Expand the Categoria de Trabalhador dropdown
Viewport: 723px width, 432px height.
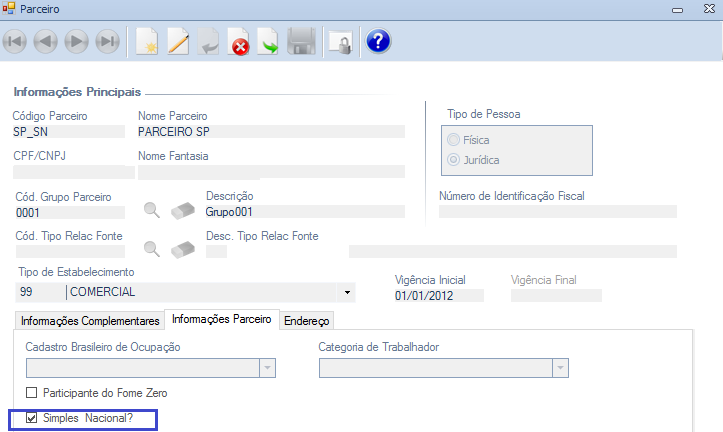click(x=560, y=368)
